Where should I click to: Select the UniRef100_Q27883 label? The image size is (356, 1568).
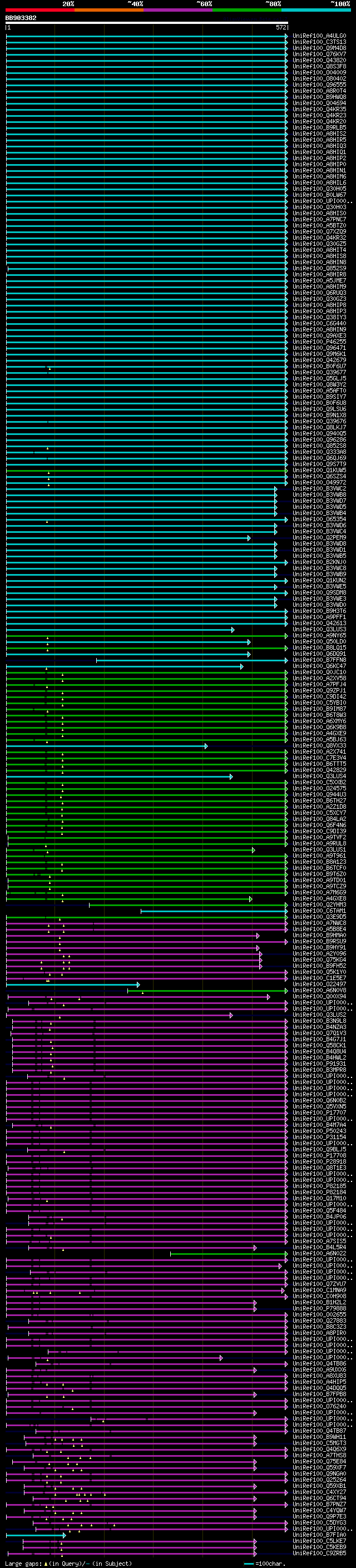319,1320
